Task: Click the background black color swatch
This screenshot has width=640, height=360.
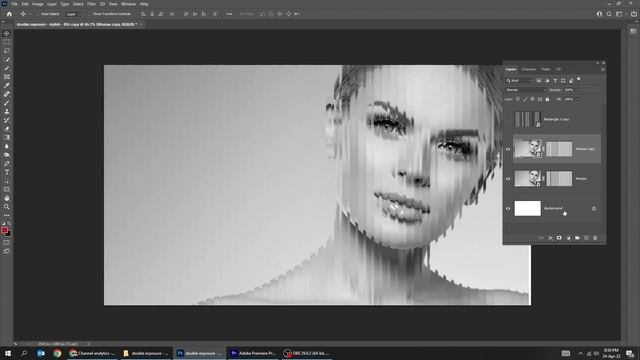Action: (9, 234)
